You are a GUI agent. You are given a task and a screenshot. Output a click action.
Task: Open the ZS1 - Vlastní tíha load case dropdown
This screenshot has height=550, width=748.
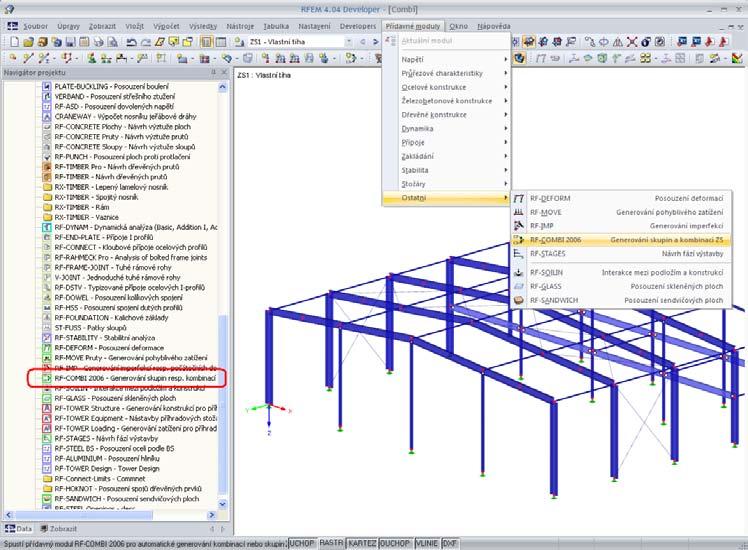click(349, 42)
